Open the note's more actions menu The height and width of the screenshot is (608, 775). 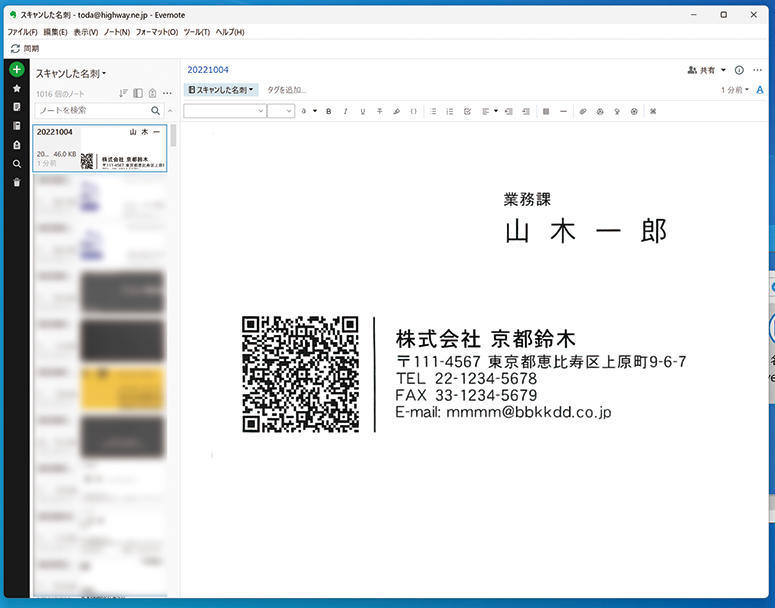pyautogui.click(x=757, y=70)
